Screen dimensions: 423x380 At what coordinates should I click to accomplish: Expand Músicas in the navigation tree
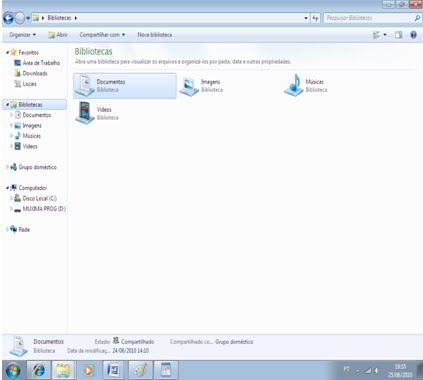[11, 136]
